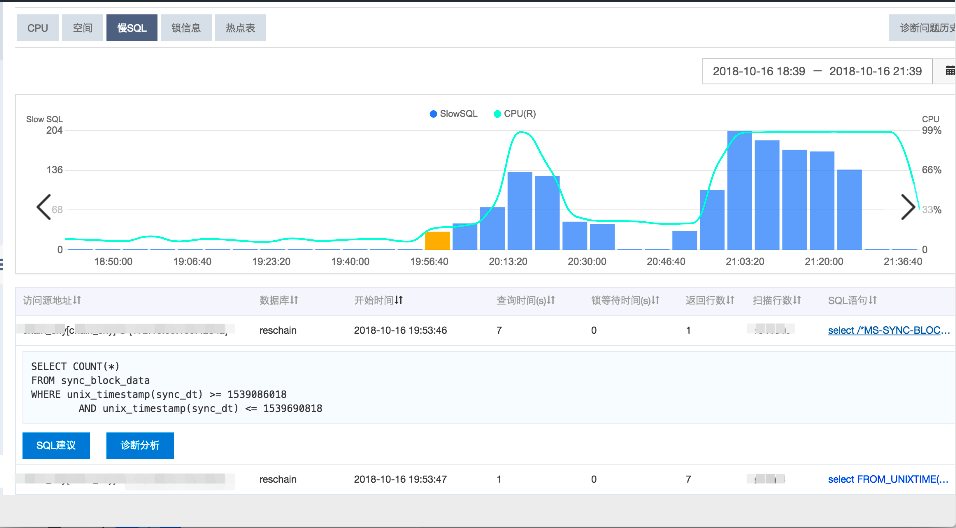Open the calendar icon next to date range
This screenshot has width=956, height=528.
(949, 71)
